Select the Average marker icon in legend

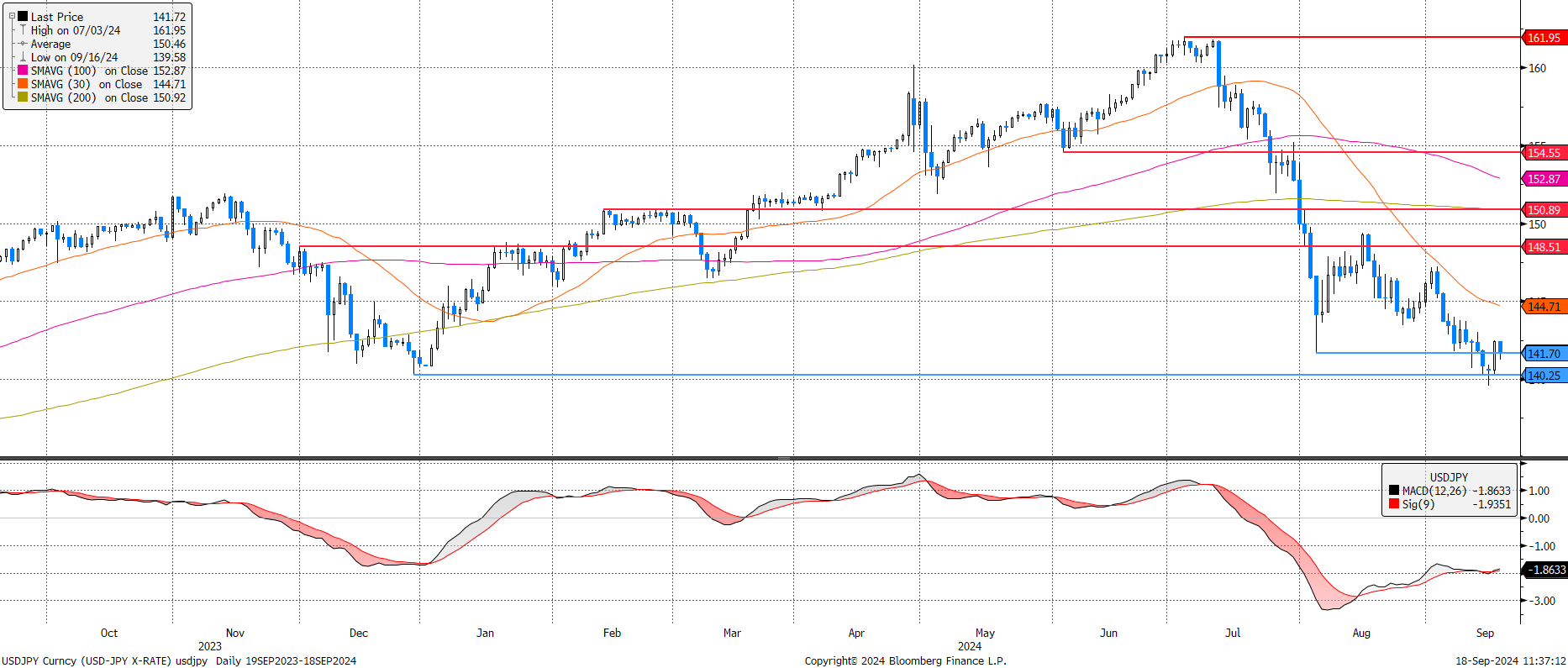tap(23, 44)
